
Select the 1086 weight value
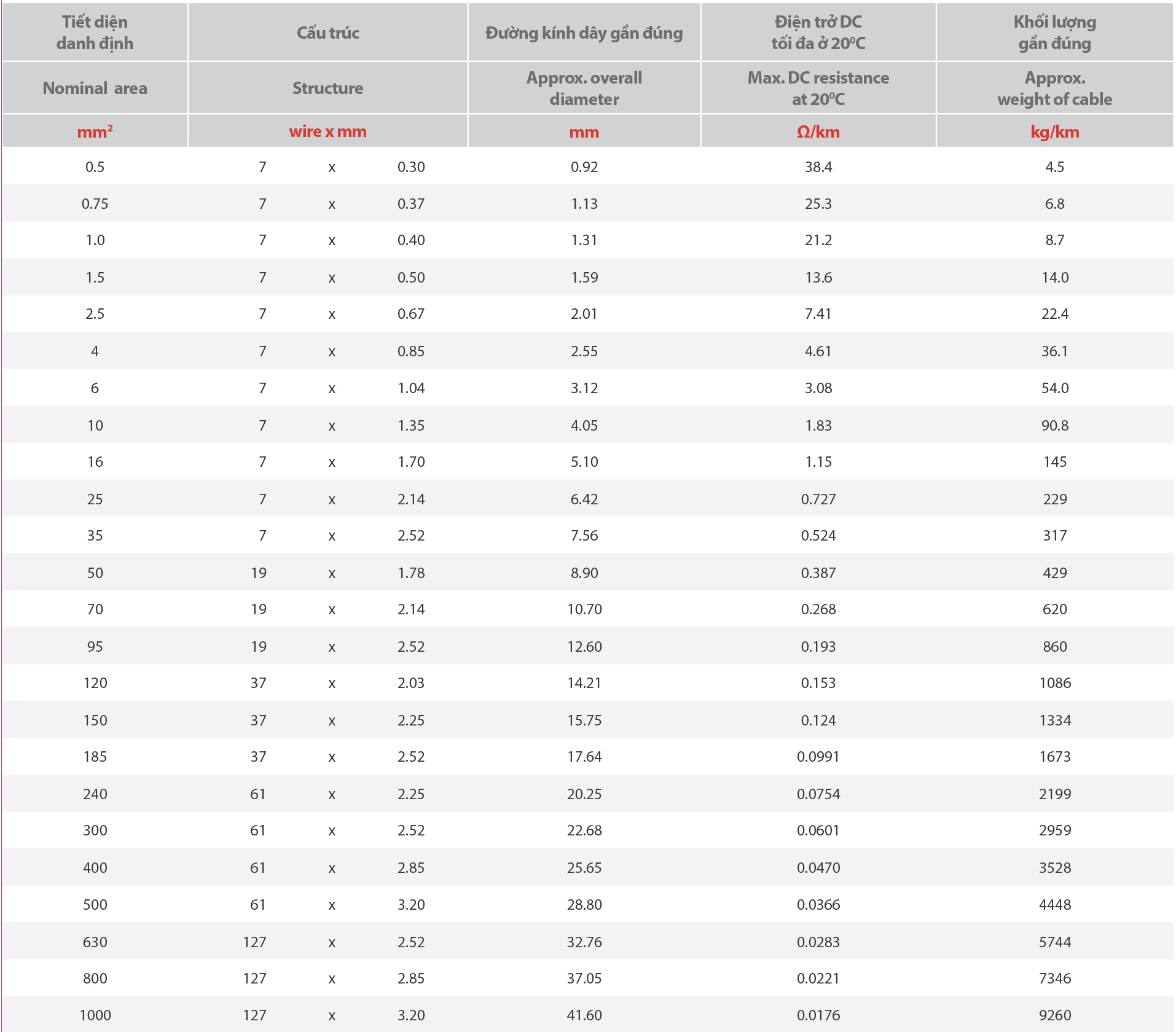point(1054,683)
